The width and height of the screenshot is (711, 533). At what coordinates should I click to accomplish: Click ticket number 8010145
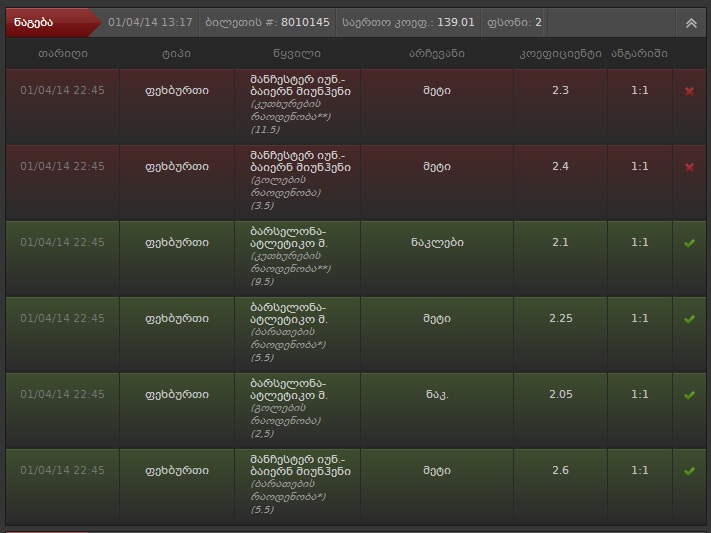click(x=305, y=22)
